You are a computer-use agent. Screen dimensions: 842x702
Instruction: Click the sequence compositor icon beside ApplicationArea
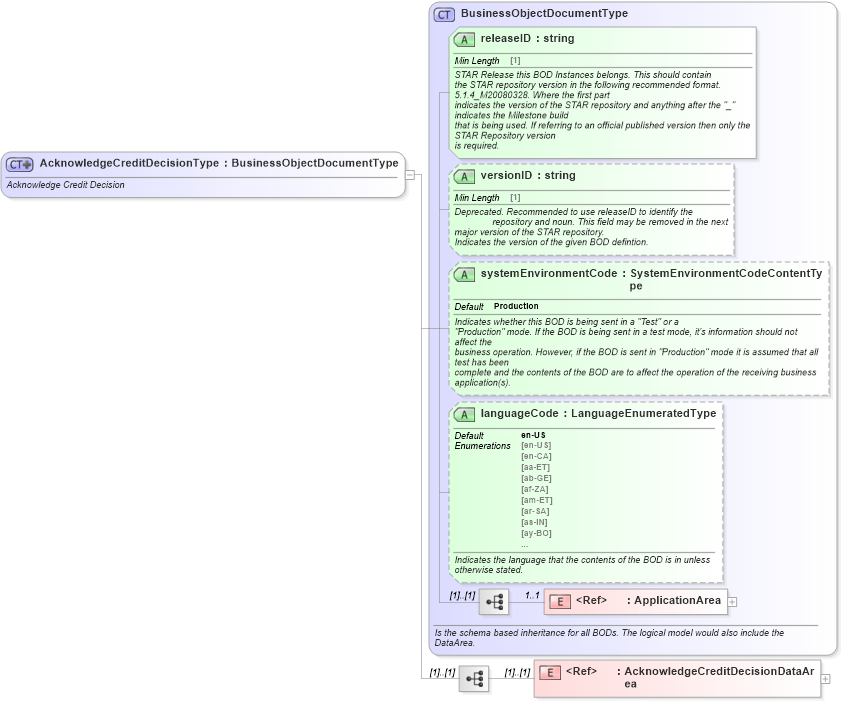coord(492,600)
